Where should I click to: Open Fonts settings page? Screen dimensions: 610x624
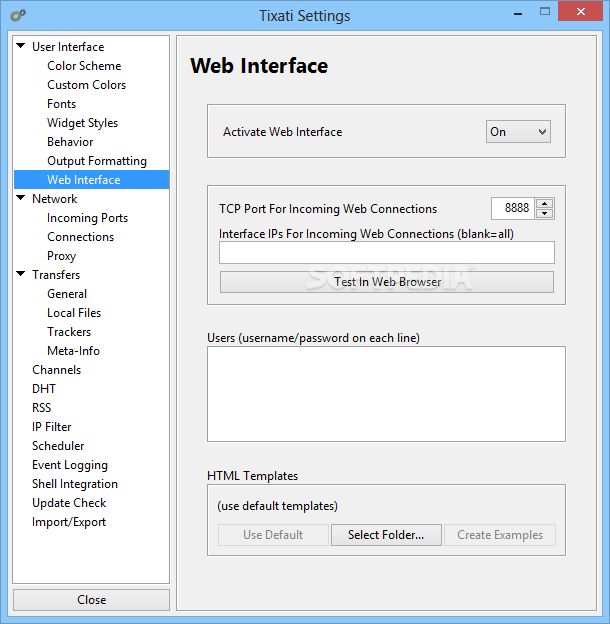[x=61, y=104]
